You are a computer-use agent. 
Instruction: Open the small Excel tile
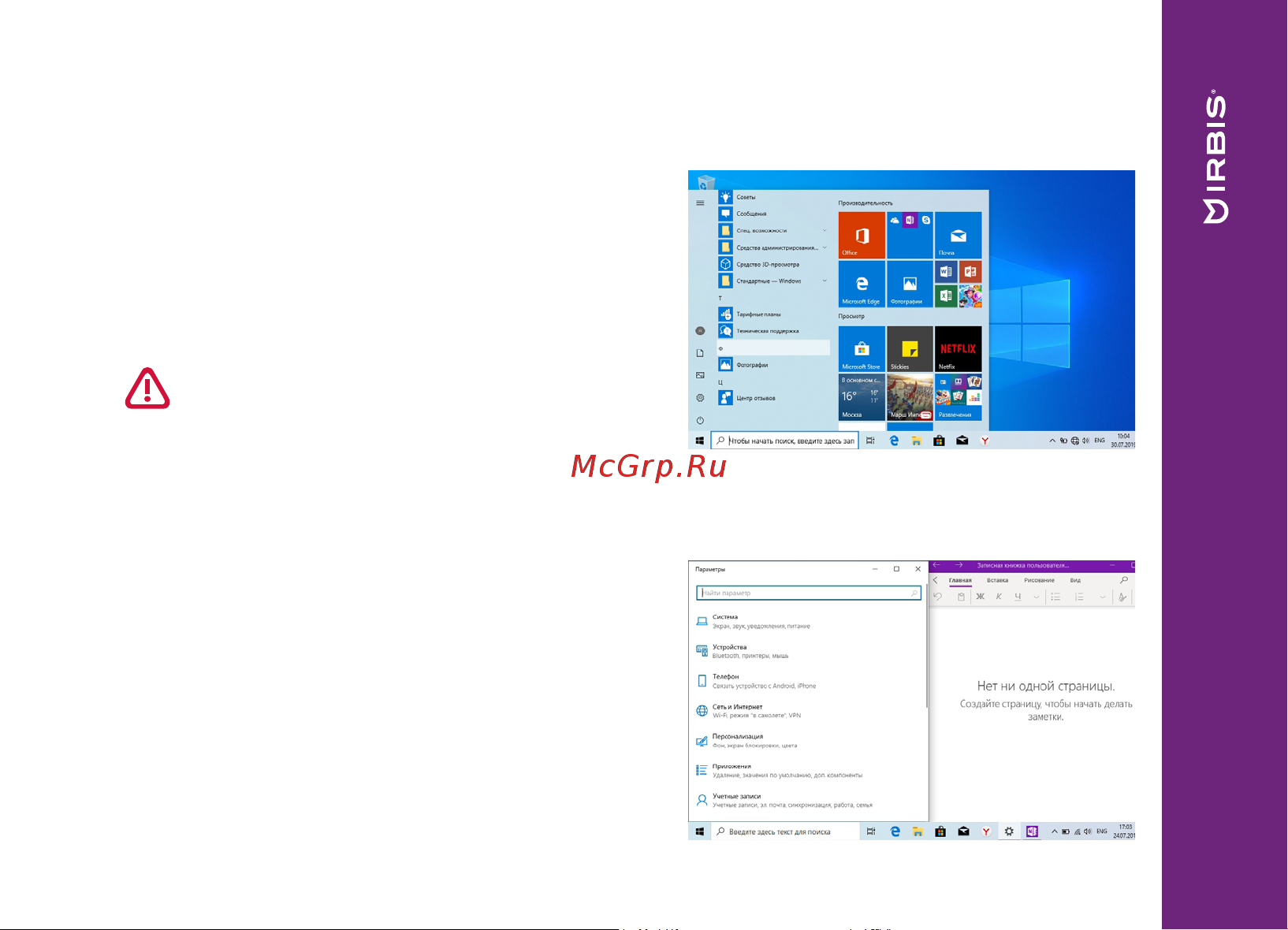click(x=946, y=296)
